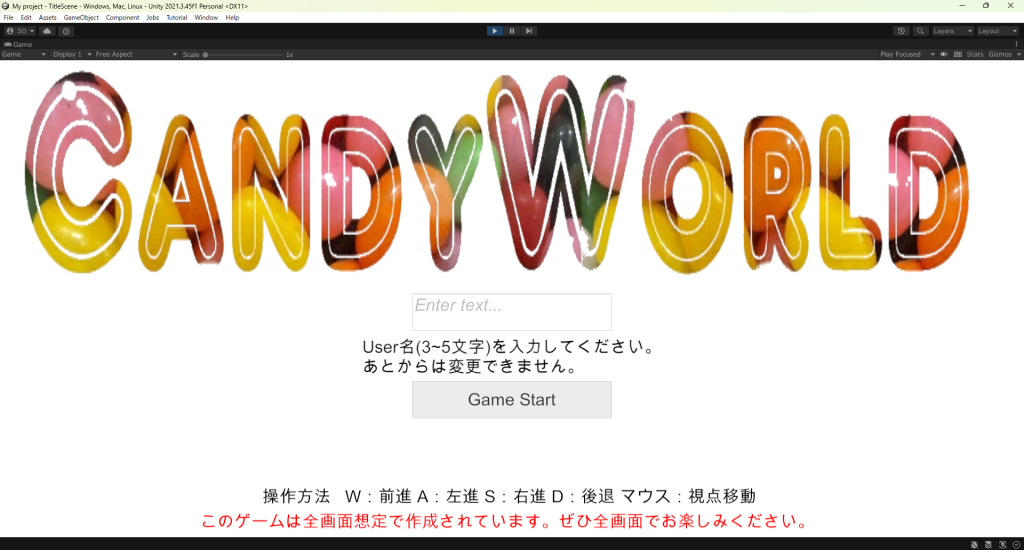Open the Window menu
1024x550 pixels.
[x=206, y=18]
